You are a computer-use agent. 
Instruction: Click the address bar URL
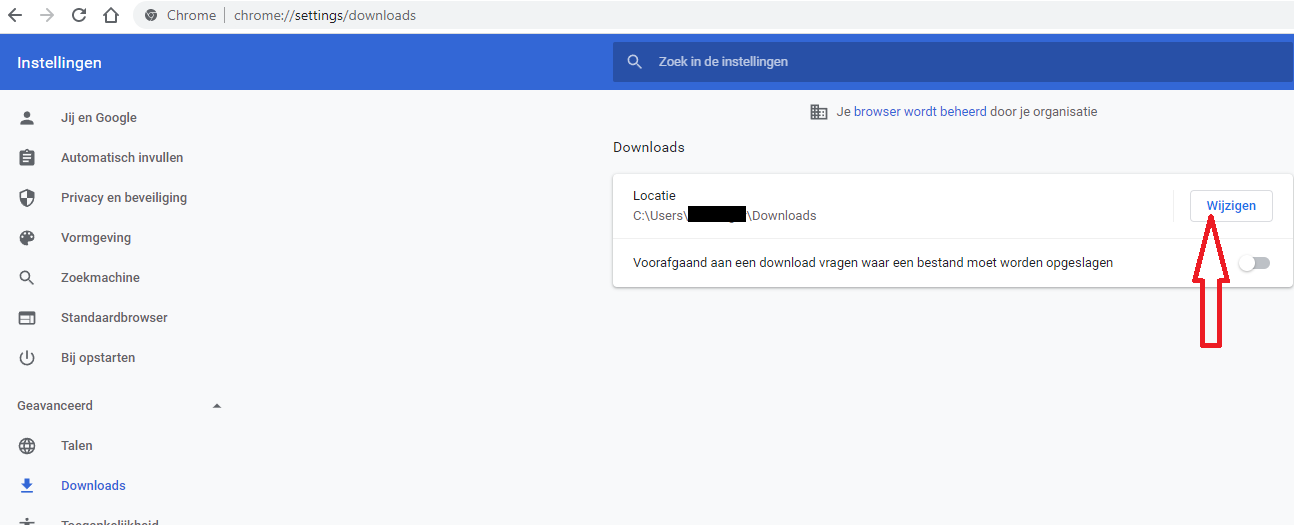tap(325, 15)
